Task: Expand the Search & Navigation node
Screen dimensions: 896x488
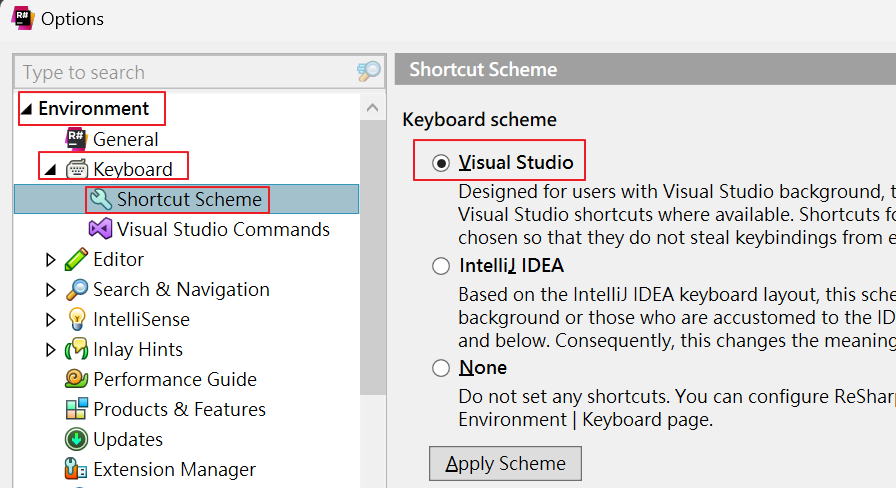Action: coord(50,289)
